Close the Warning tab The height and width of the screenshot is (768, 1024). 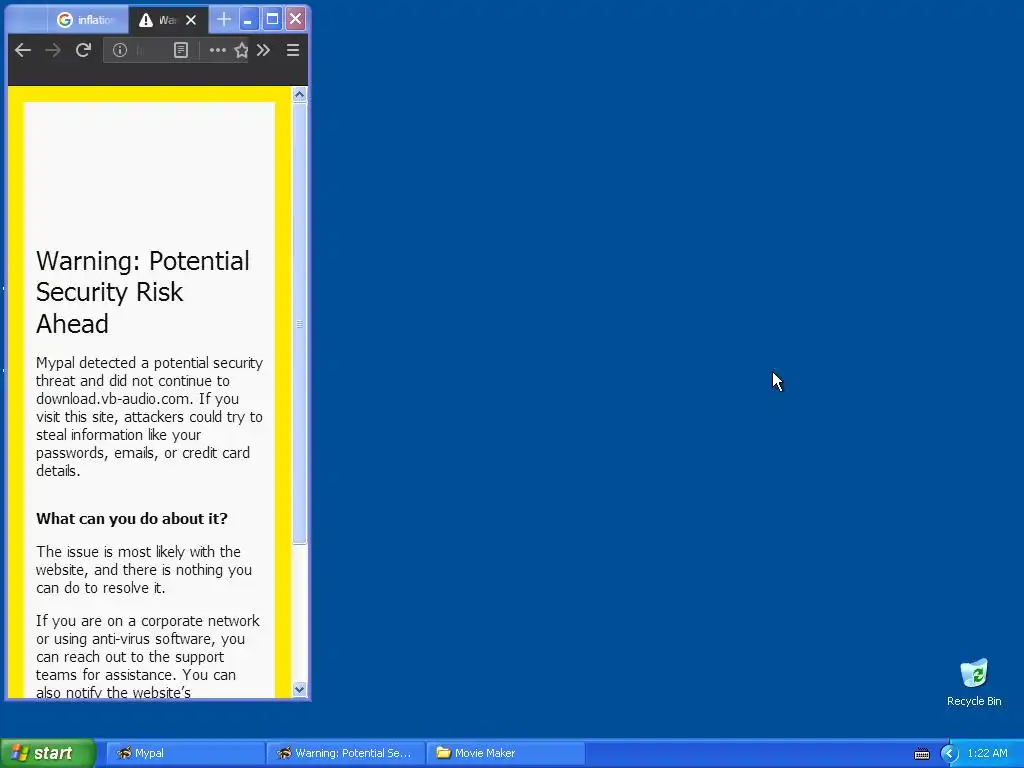tap(191, 20)
